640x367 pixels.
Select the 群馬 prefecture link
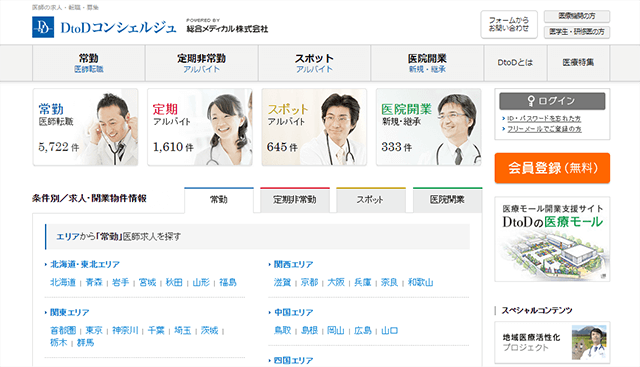coord(85,343)
